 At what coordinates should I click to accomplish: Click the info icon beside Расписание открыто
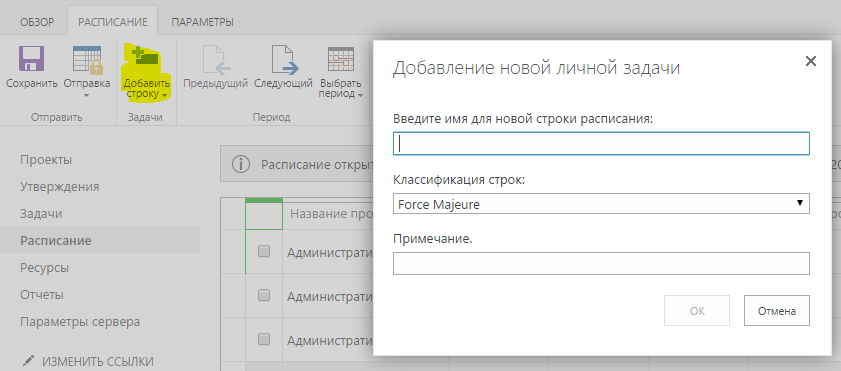[x=241, y=164]
